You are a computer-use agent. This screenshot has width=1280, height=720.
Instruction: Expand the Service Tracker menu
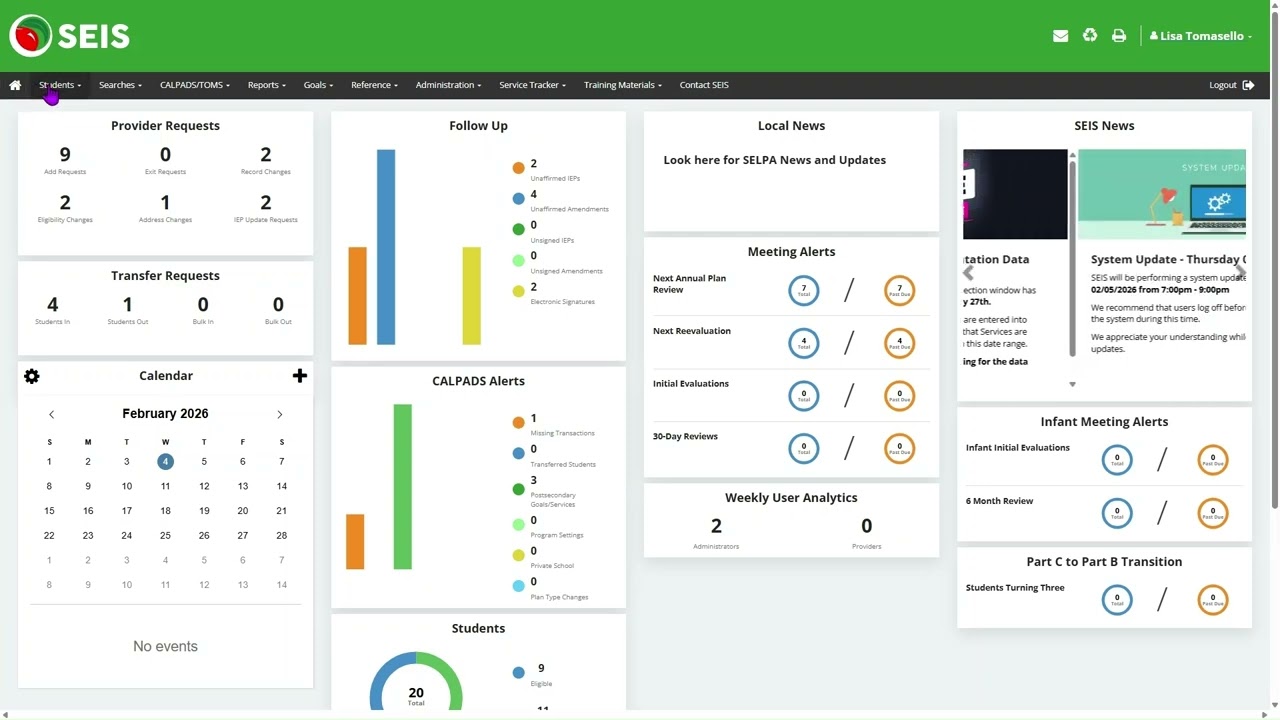[x=532, y=85]
